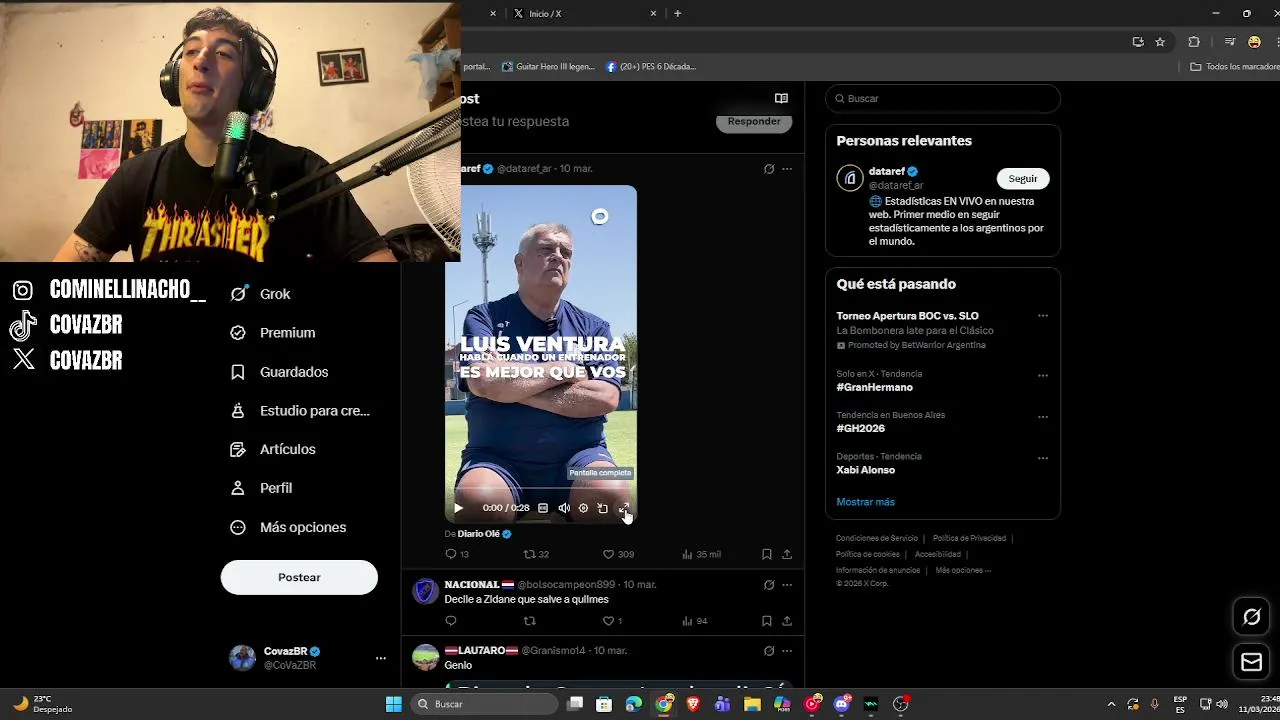Viewport: 1280px width, 720px height.
Task: Open options for #GH2026 trend
Action: click(1042, 417)
